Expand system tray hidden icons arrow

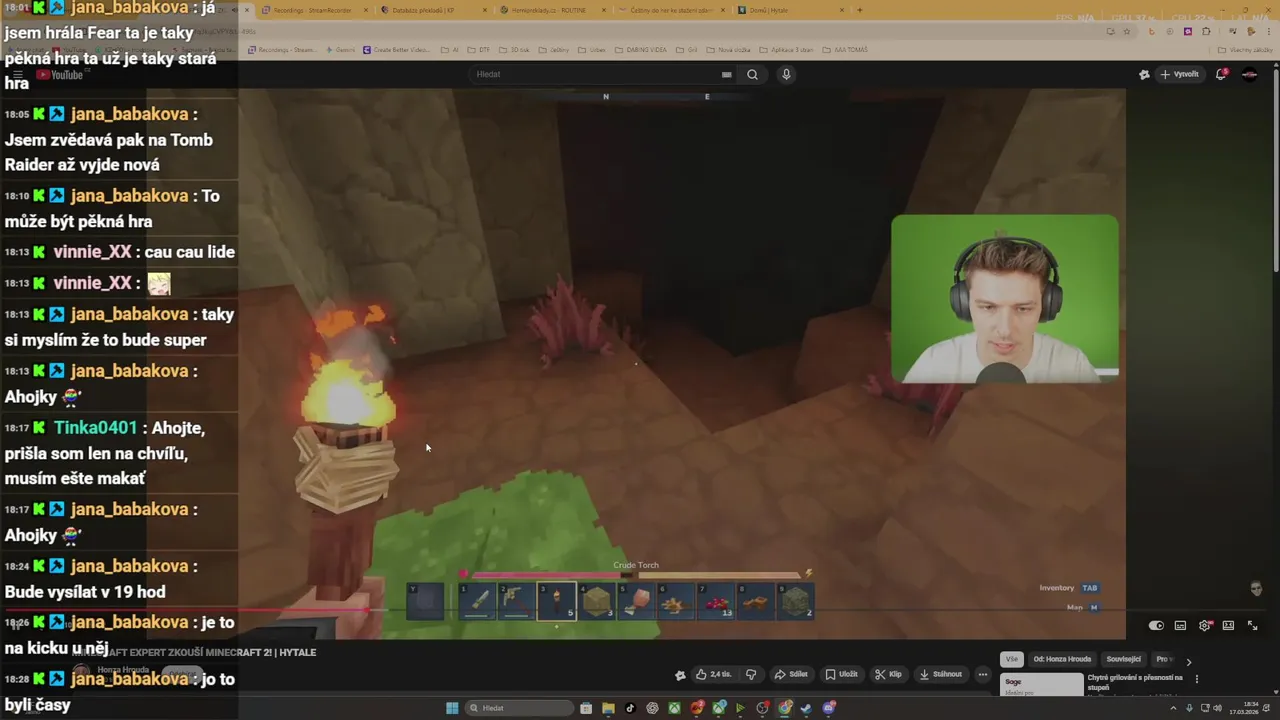1173,708
